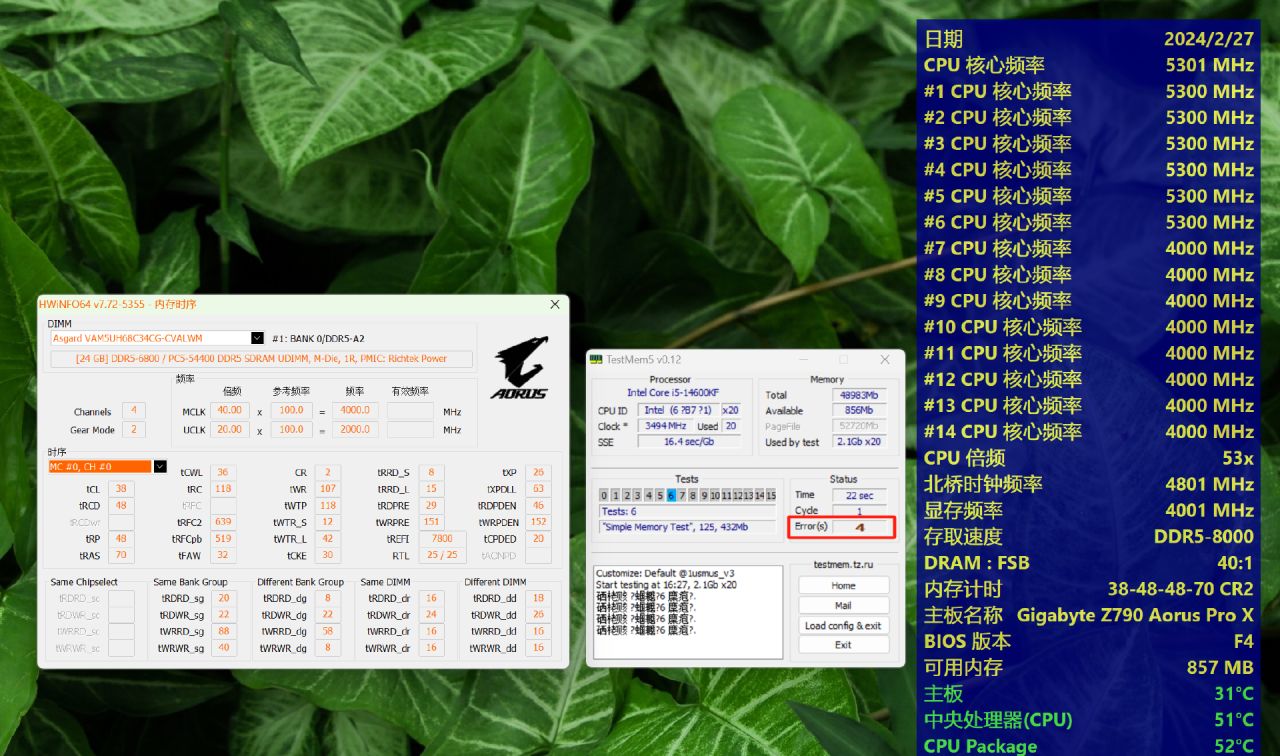The height and width of the screenshot is (756, 1280).
Task: Click the Time status value 22 sec
Action: pos(859,495)
